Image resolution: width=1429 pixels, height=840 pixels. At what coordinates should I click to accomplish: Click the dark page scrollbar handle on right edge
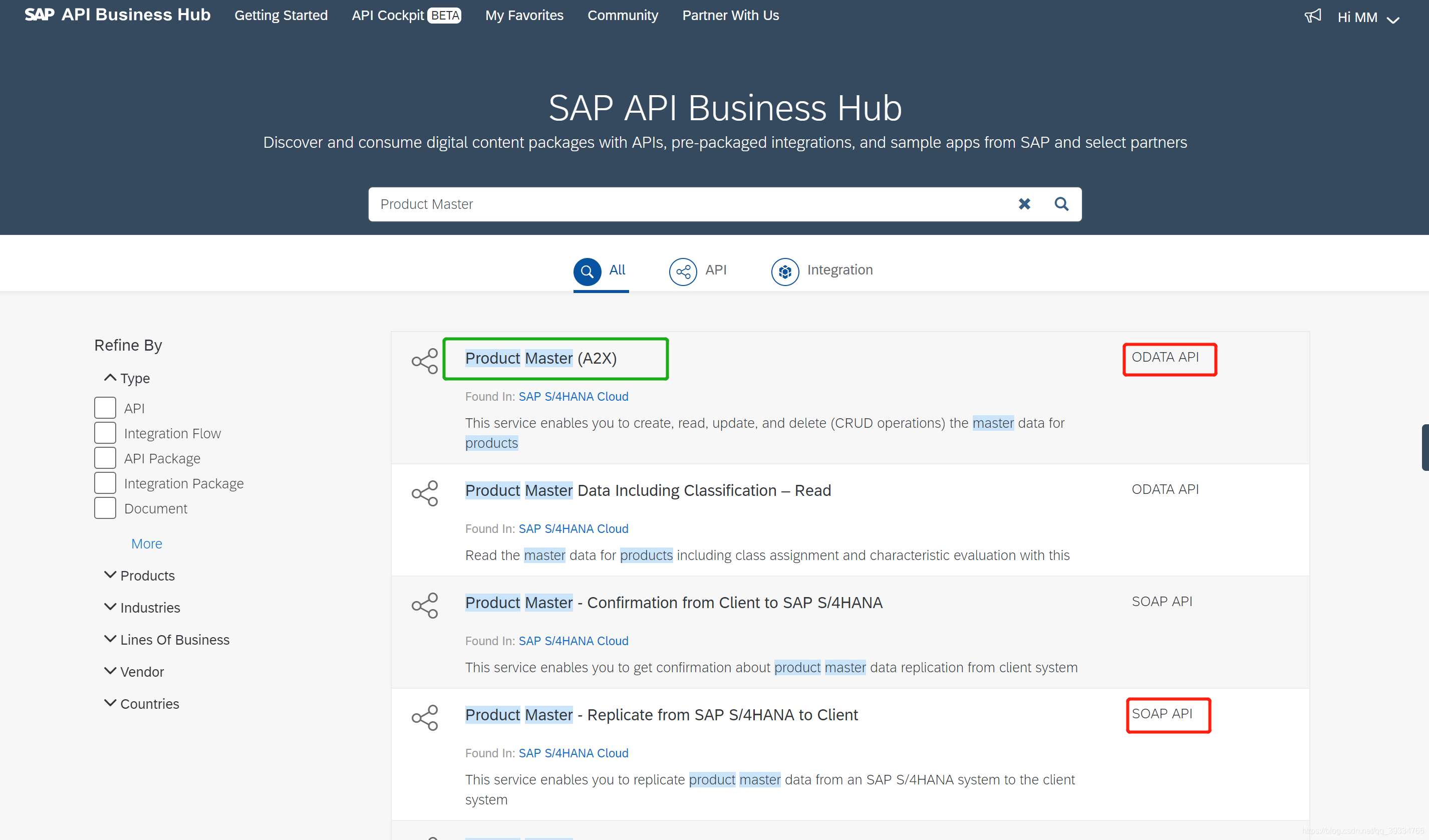(x=1424, y=447)
